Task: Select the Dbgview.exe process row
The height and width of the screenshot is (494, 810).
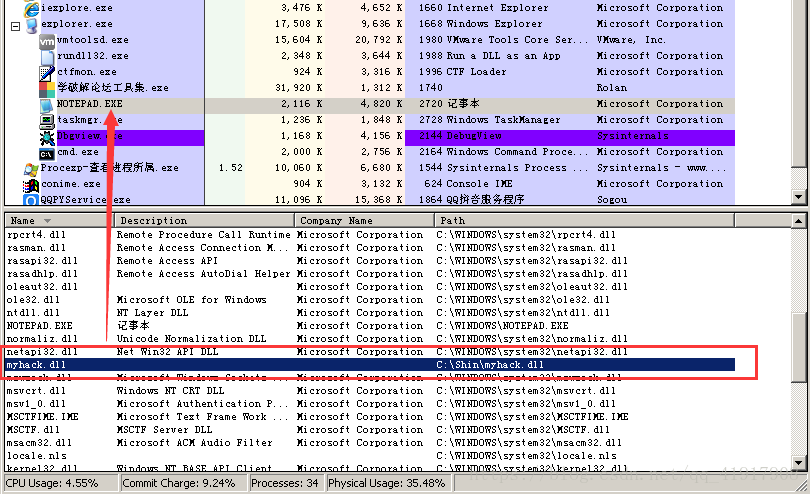Action: [369, 136]
